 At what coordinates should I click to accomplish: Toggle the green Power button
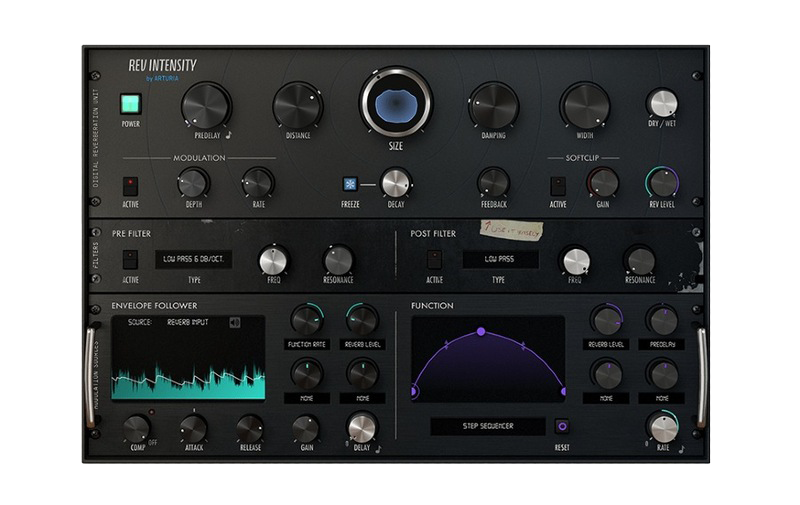130,104
